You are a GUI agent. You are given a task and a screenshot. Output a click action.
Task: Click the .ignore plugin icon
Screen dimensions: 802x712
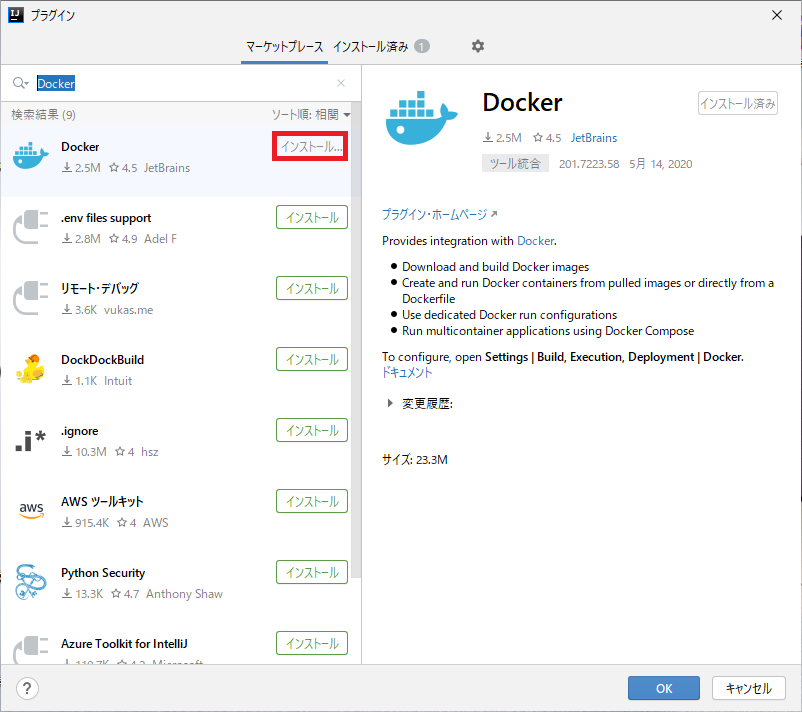[x=31, y=440]
